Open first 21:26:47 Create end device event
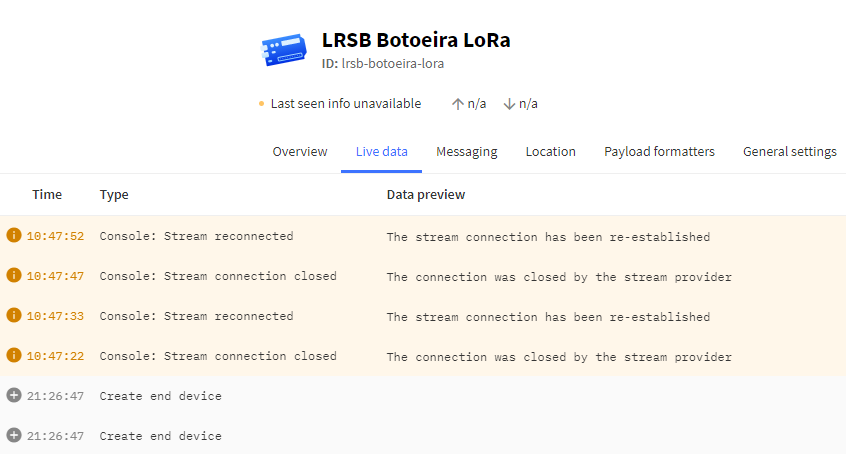This screenshot has width=846, height=454. 423,396
